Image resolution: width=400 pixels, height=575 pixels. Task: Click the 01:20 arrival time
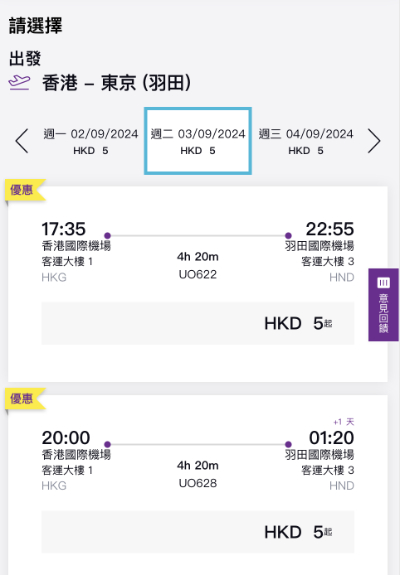[331, 438]
